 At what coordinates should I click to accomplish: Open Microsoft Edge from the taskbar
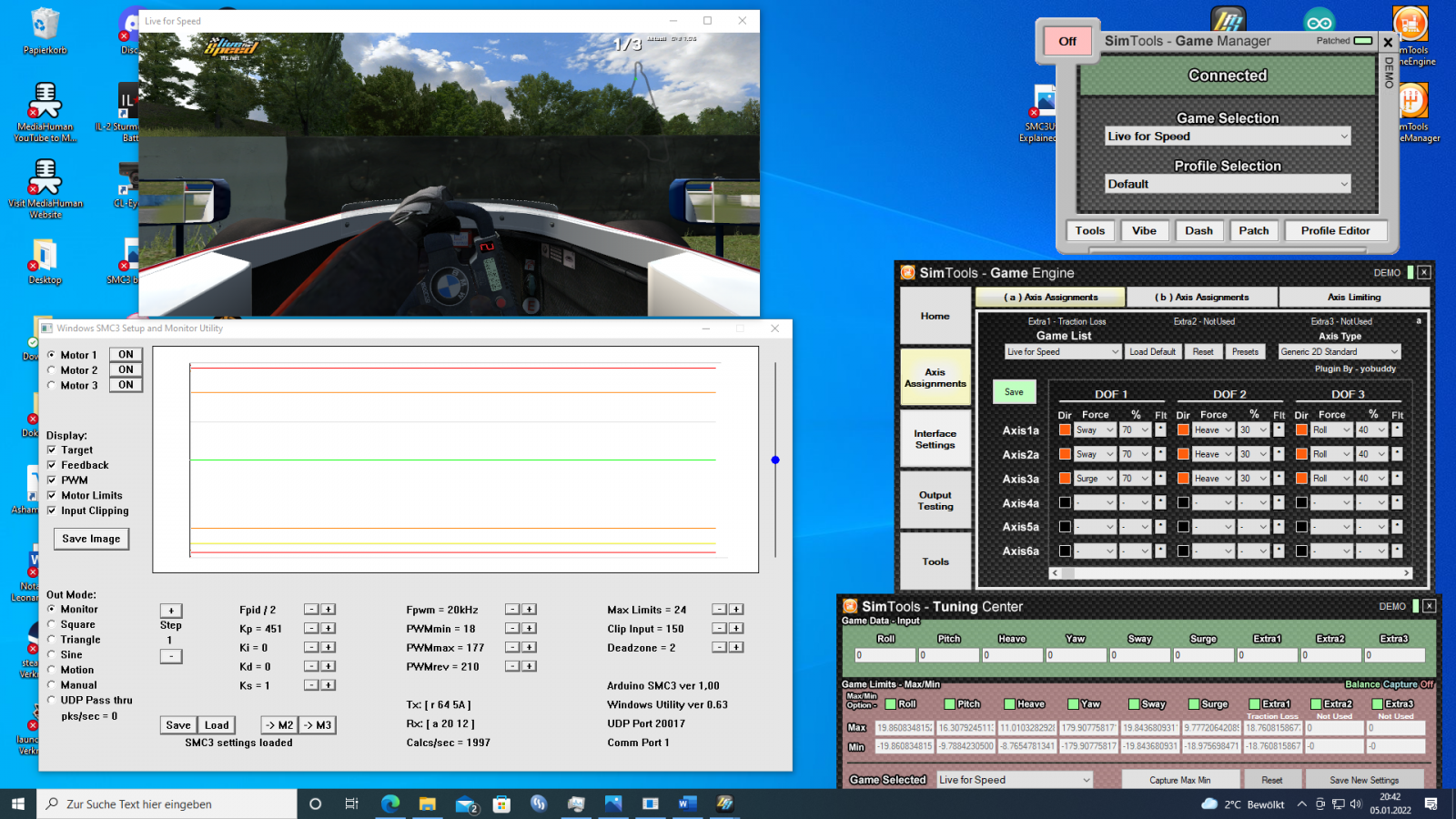pos(390,804)
